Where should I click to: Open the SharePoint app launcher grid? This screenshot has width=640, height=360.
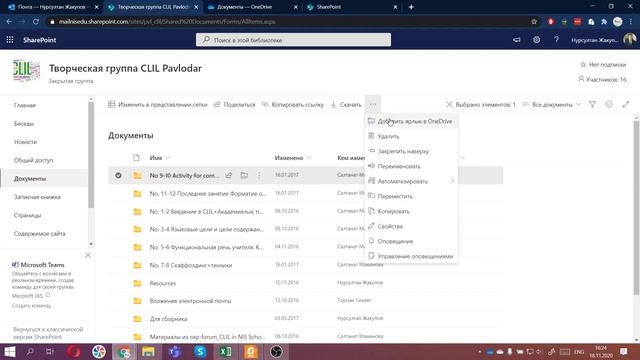10,40
